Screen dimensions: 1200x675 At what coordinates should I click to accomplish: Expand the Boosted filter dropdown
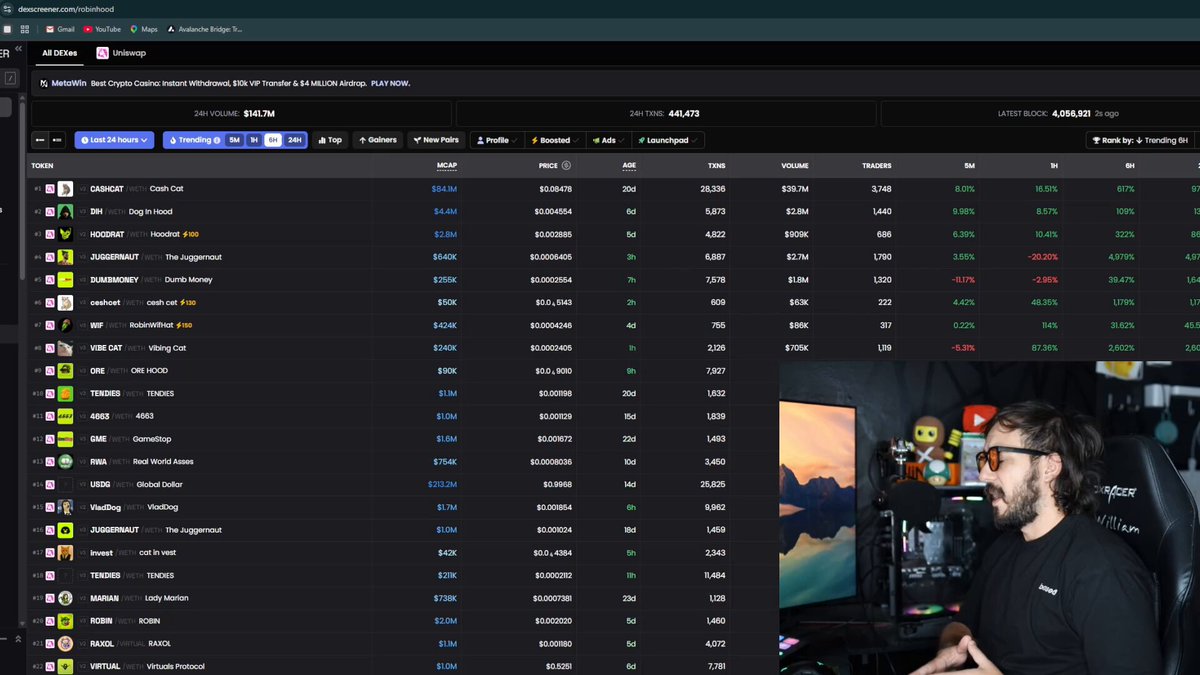coord(555,140)
